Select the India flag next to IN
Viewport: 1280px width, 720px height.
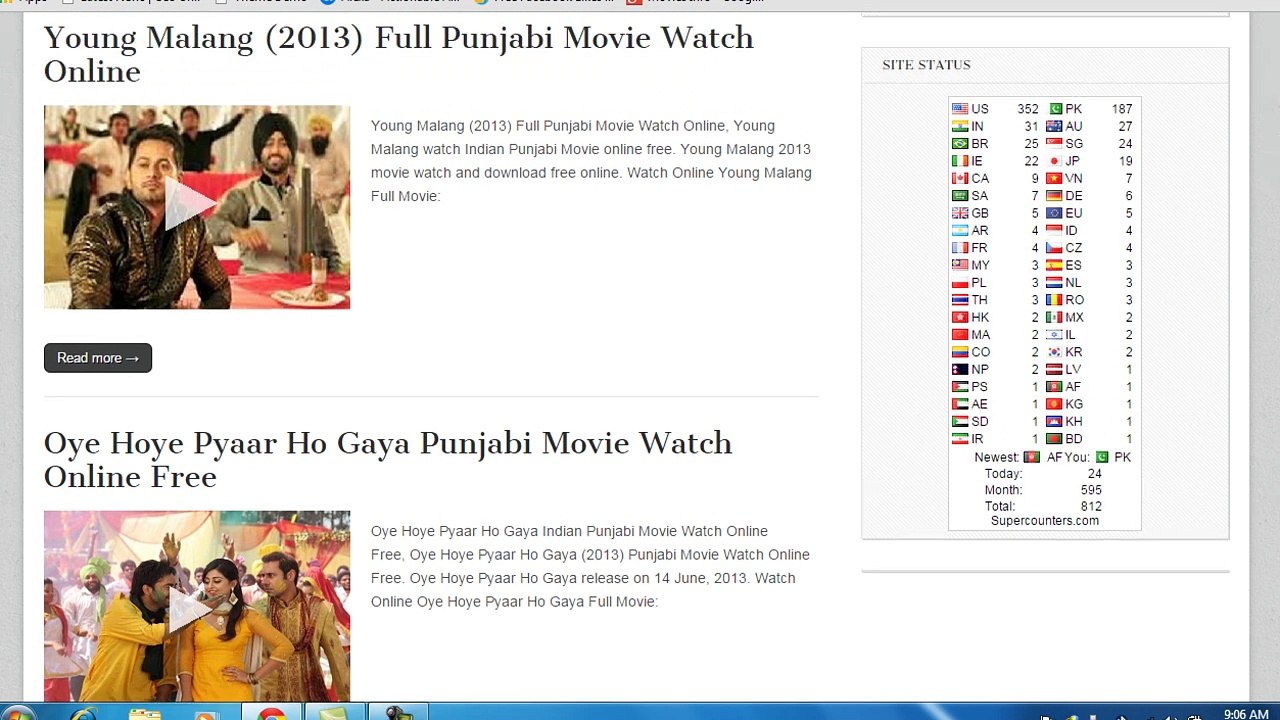point(960,126)
